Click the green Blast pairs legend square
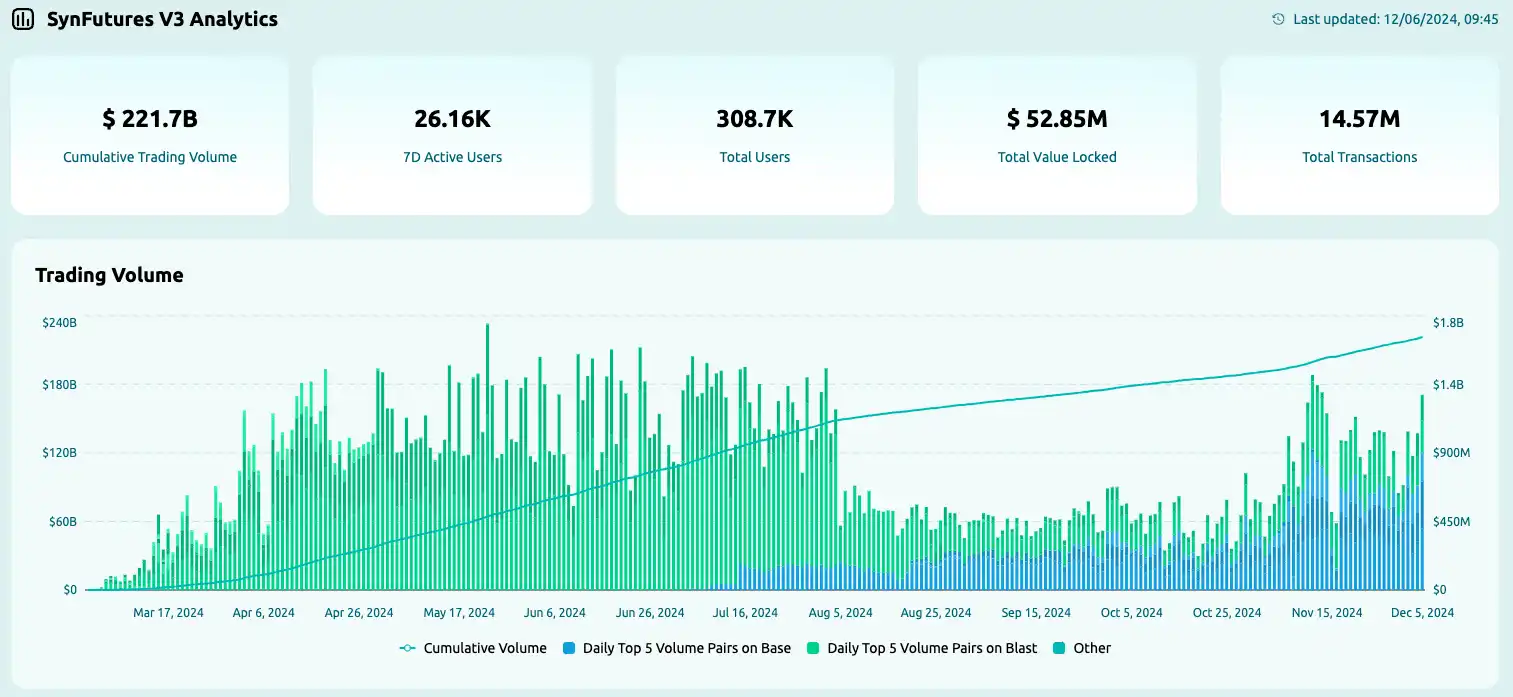This screenshot has height=697, width=1513. (814, 648)
